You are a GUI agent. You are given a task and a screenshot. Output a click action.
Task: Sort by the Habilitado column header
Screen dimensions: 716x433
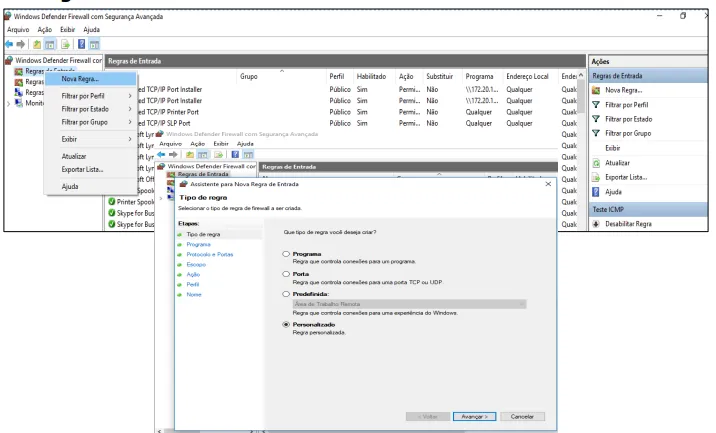tap(371, 76)
